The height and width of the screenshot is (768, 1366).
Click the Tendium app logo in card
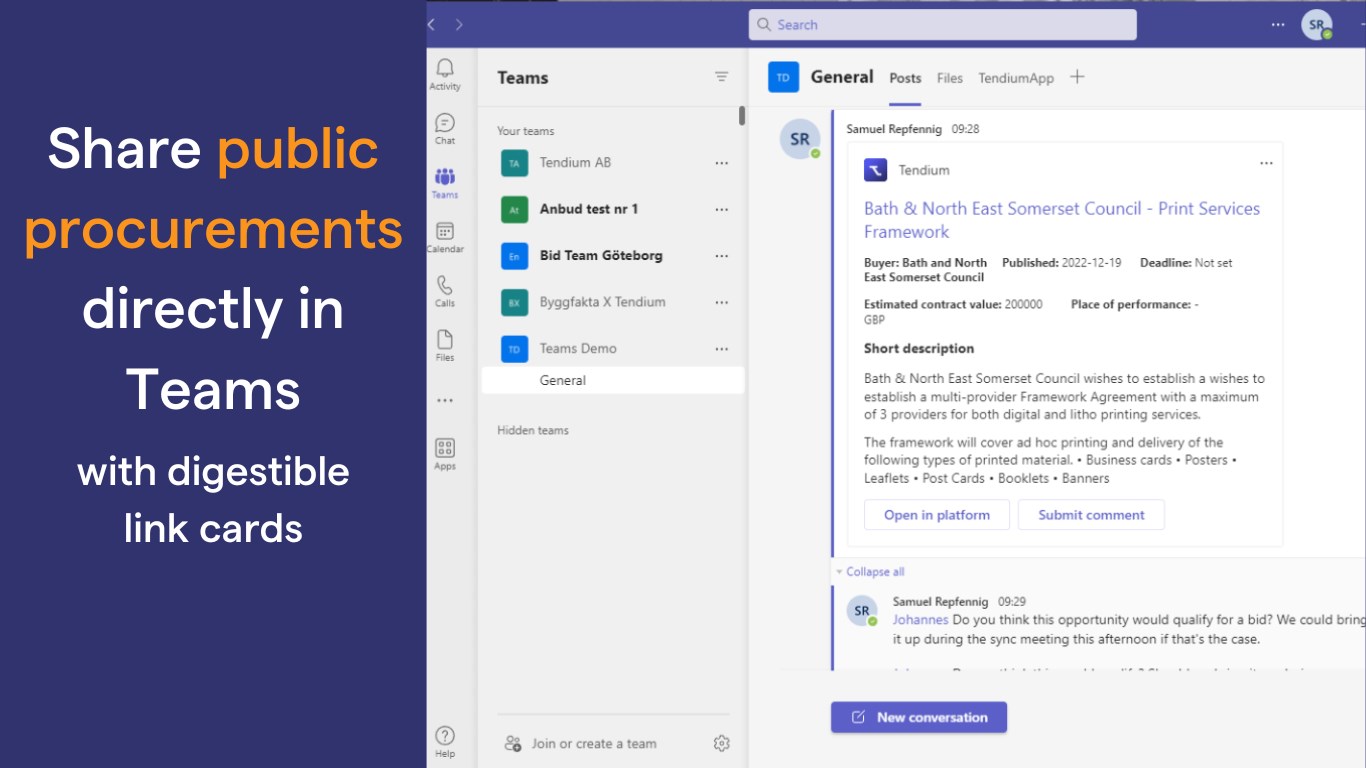[x=875, y=170]
